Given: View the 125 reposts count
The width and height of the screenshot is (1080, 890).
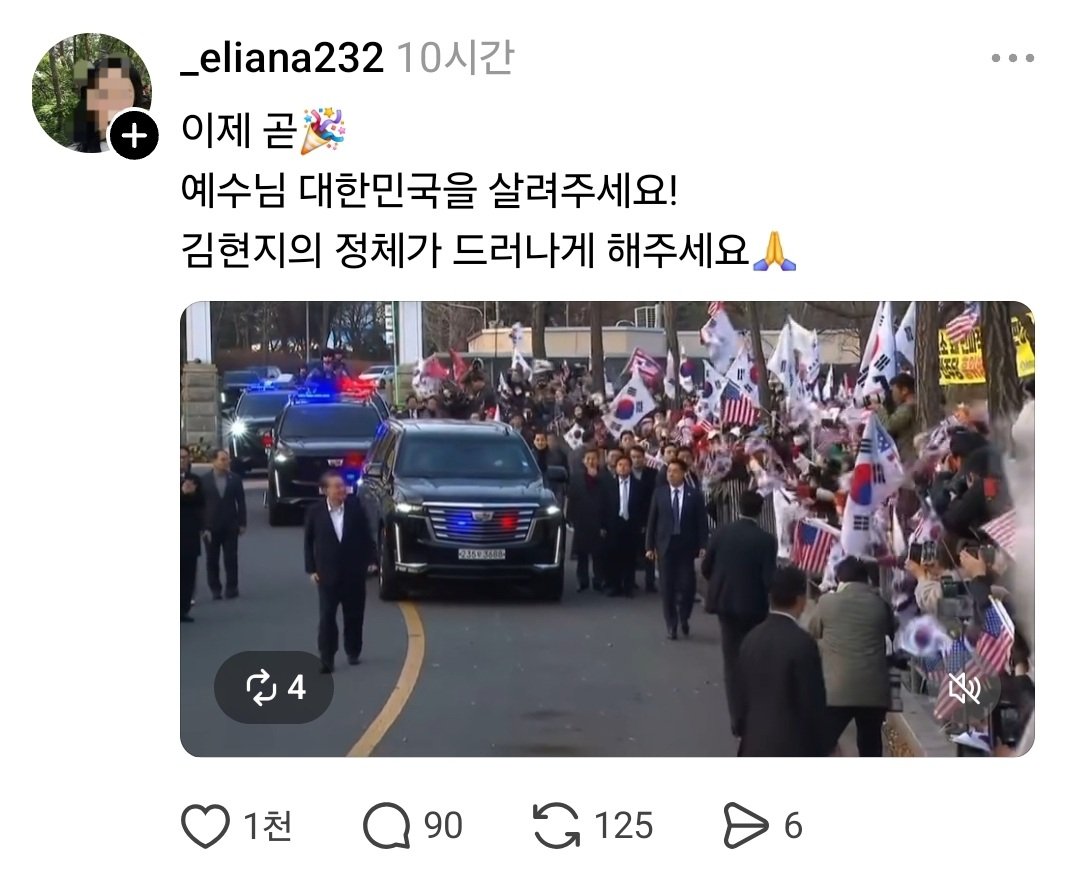Looking at the screenshot, I should click(623, 825).
